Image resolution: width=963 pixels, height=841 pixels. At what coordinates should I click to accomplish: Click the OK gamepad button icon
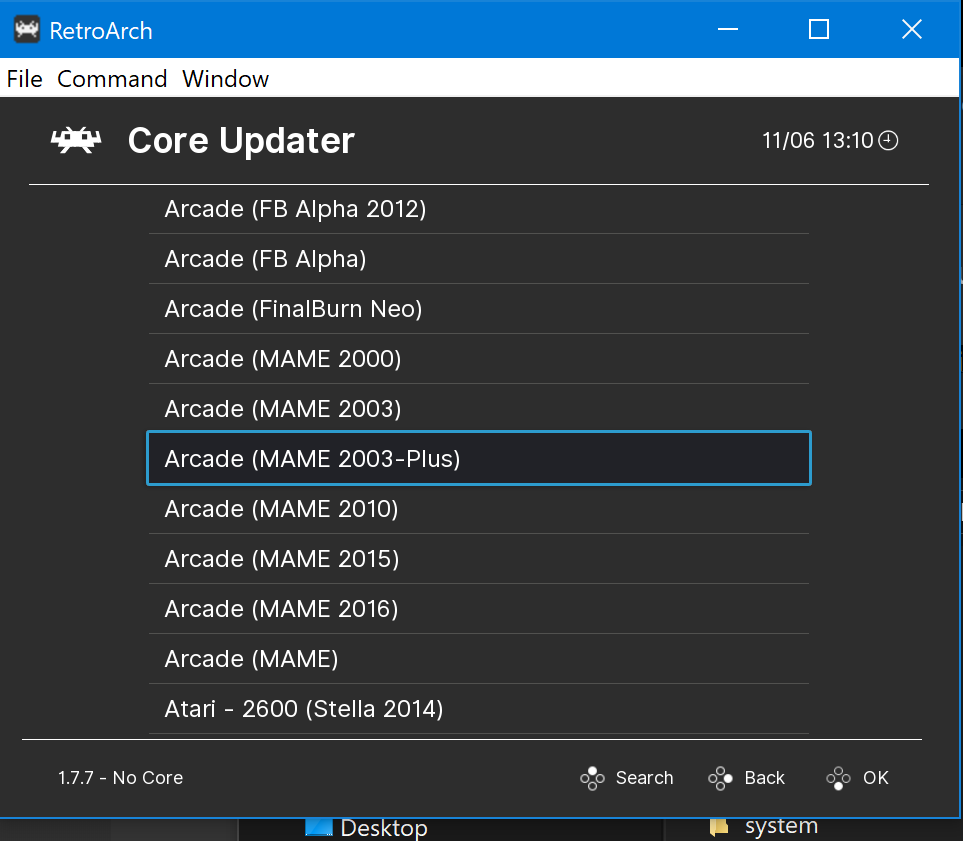tap(838, 778)
